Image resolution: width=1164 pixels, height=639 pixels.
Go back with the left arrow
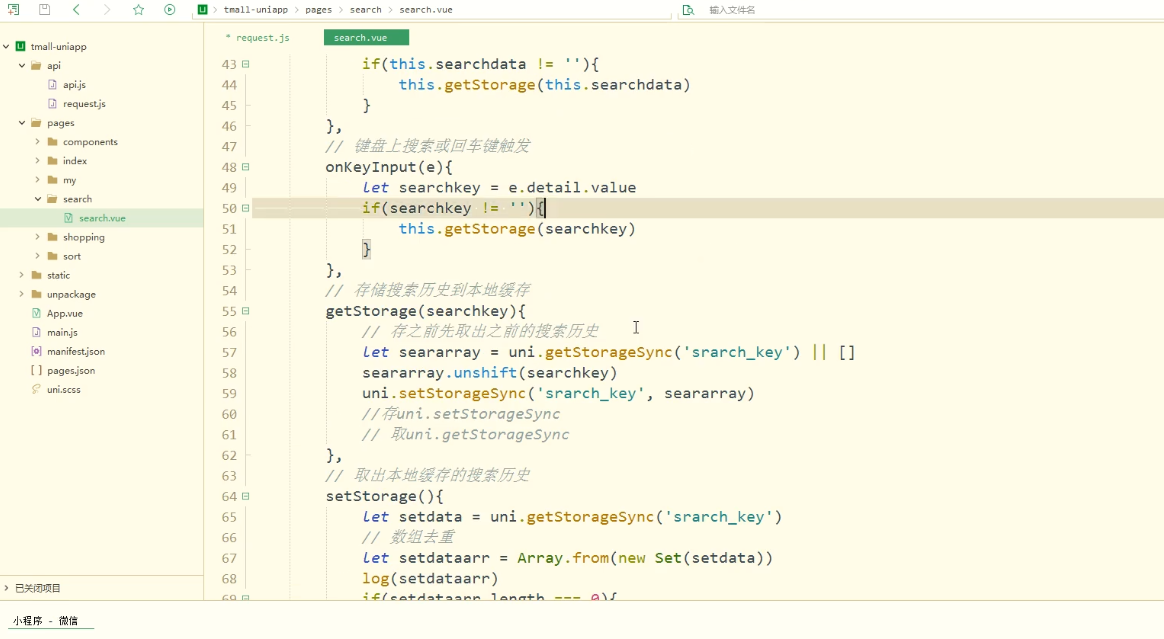point(76,10)
